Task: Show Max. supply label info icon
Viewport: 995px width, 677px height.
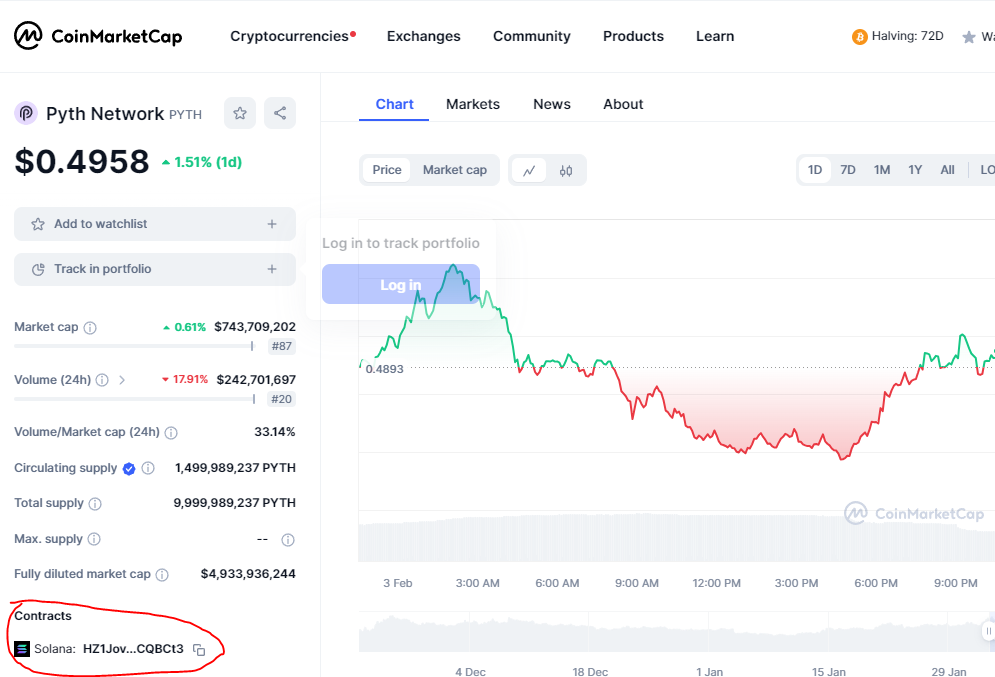Action: [x=94, y=539]
